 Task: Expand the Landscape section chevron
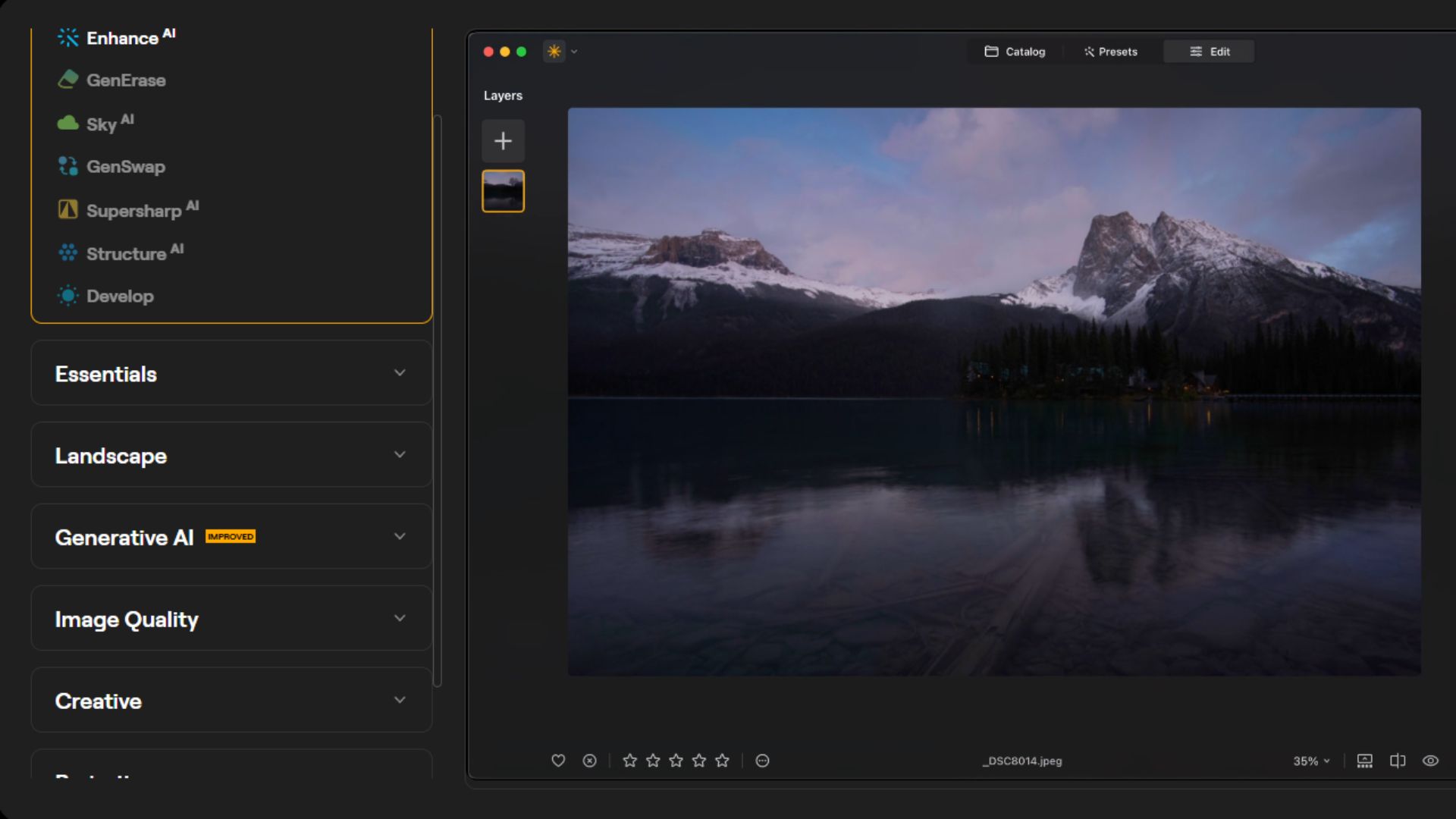point(400,454)
